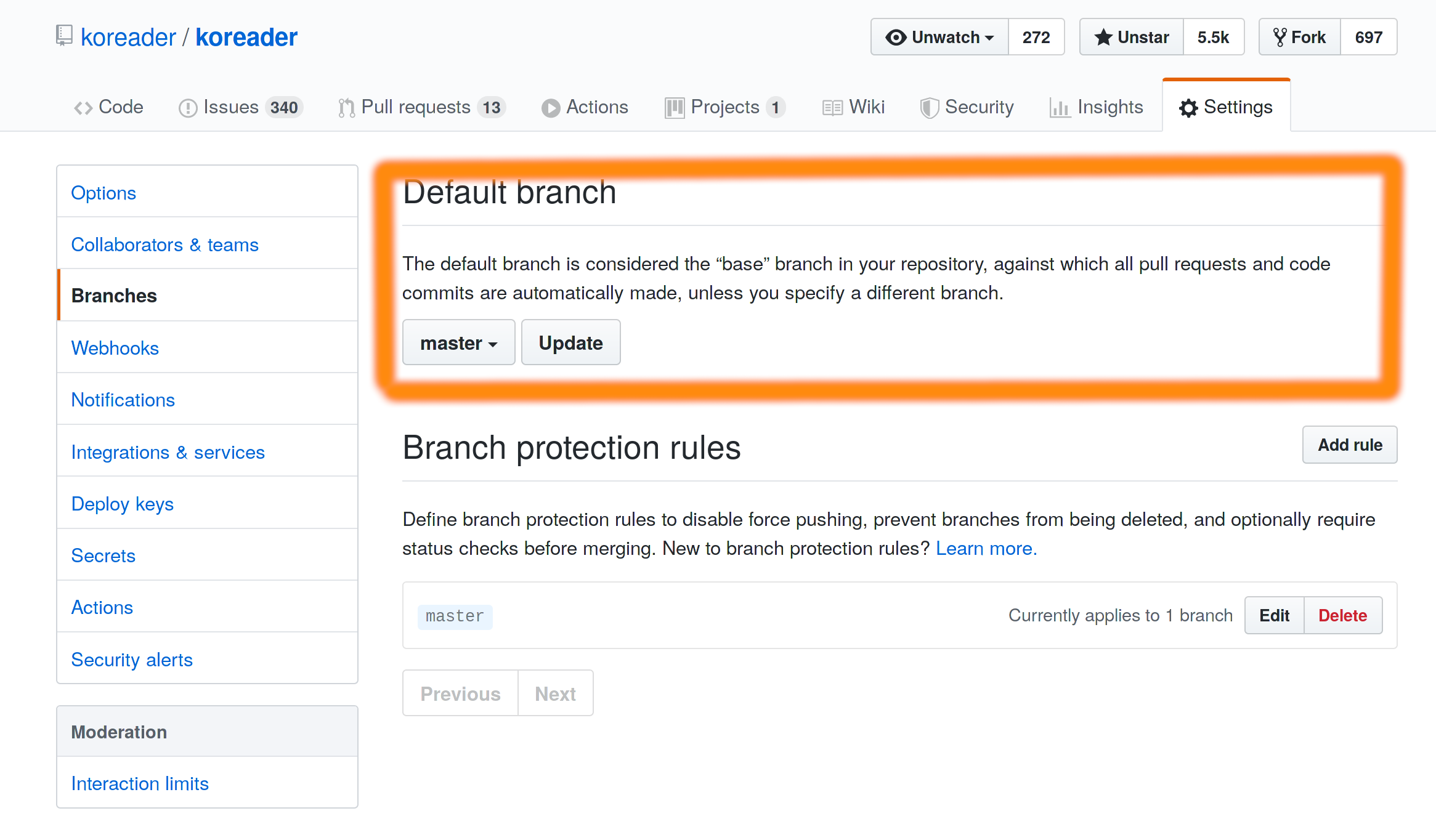Open the master default branch dropdown
The width and height of the screenshot is (1436, 840).
tap(458, 342)
